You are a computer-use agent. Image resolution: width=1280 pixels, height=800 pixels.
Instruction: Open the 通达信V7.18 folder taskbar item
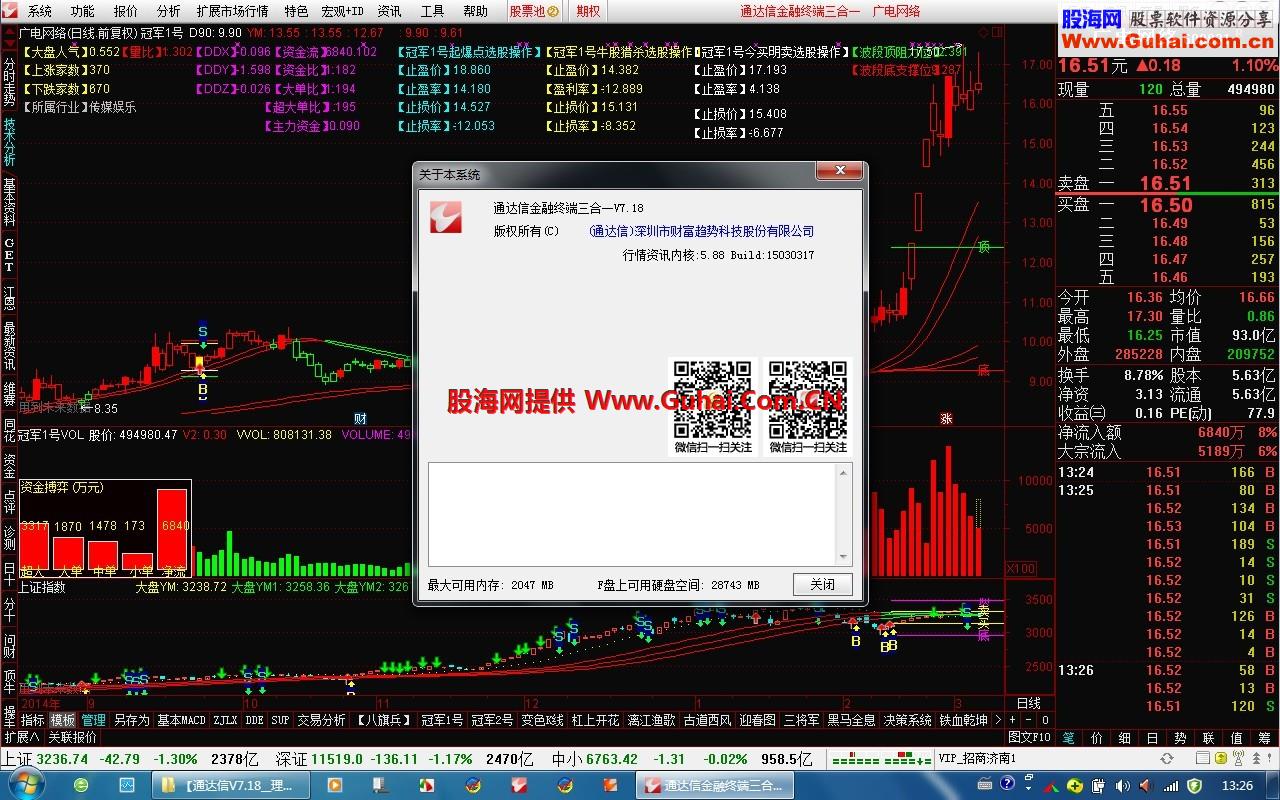tap(233, 785)
